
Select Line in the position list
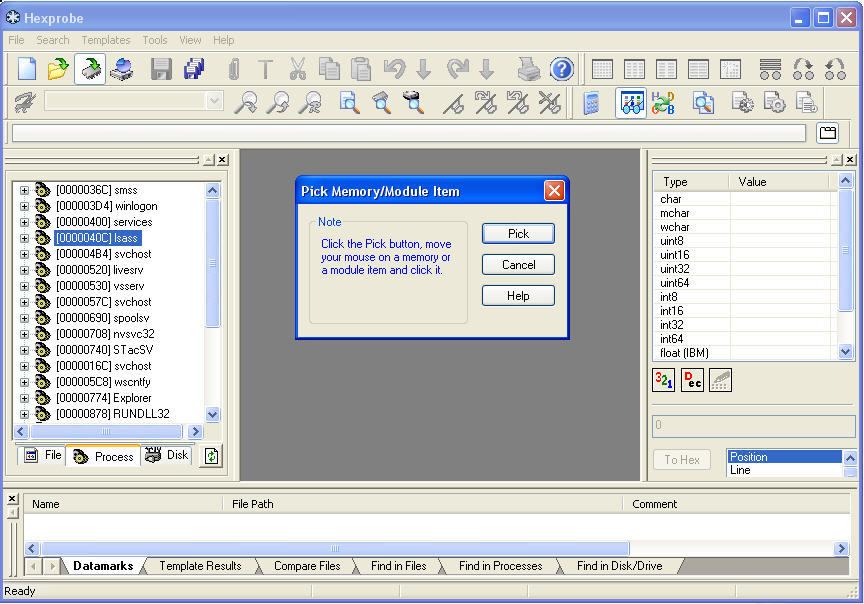coord(784,470)
